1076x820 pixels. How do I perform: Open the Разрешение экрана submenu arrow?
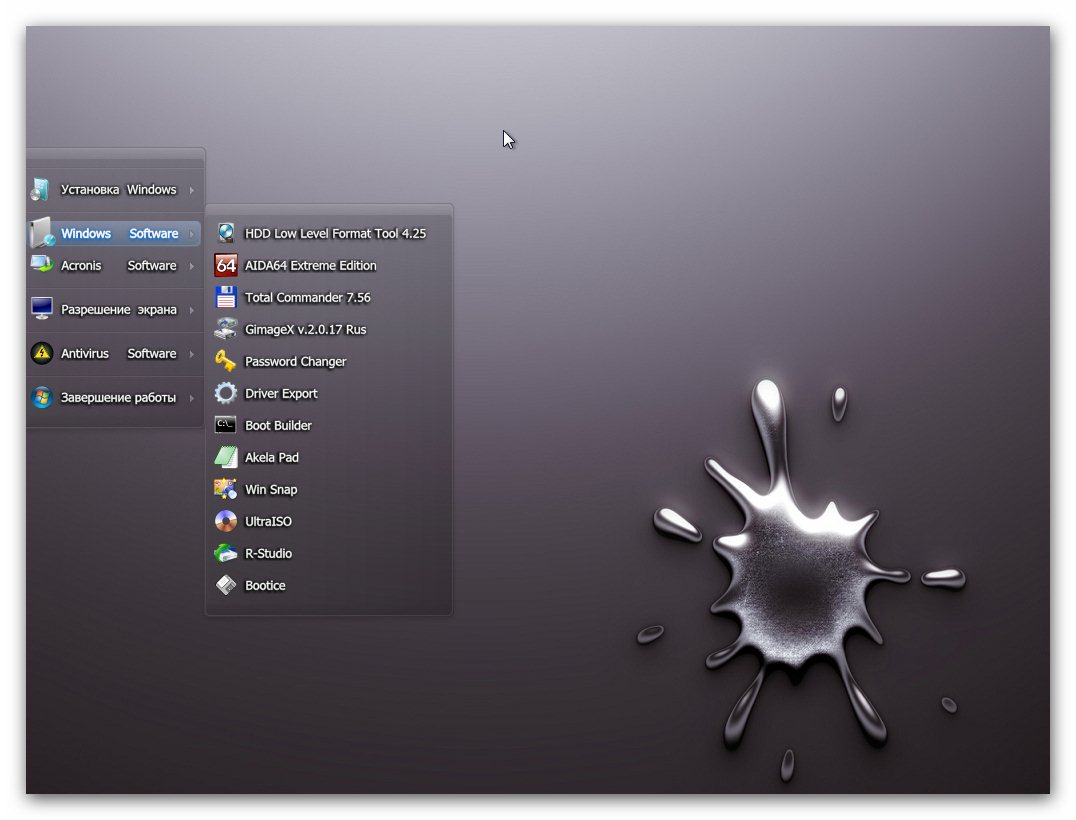[x=191, y=310]
